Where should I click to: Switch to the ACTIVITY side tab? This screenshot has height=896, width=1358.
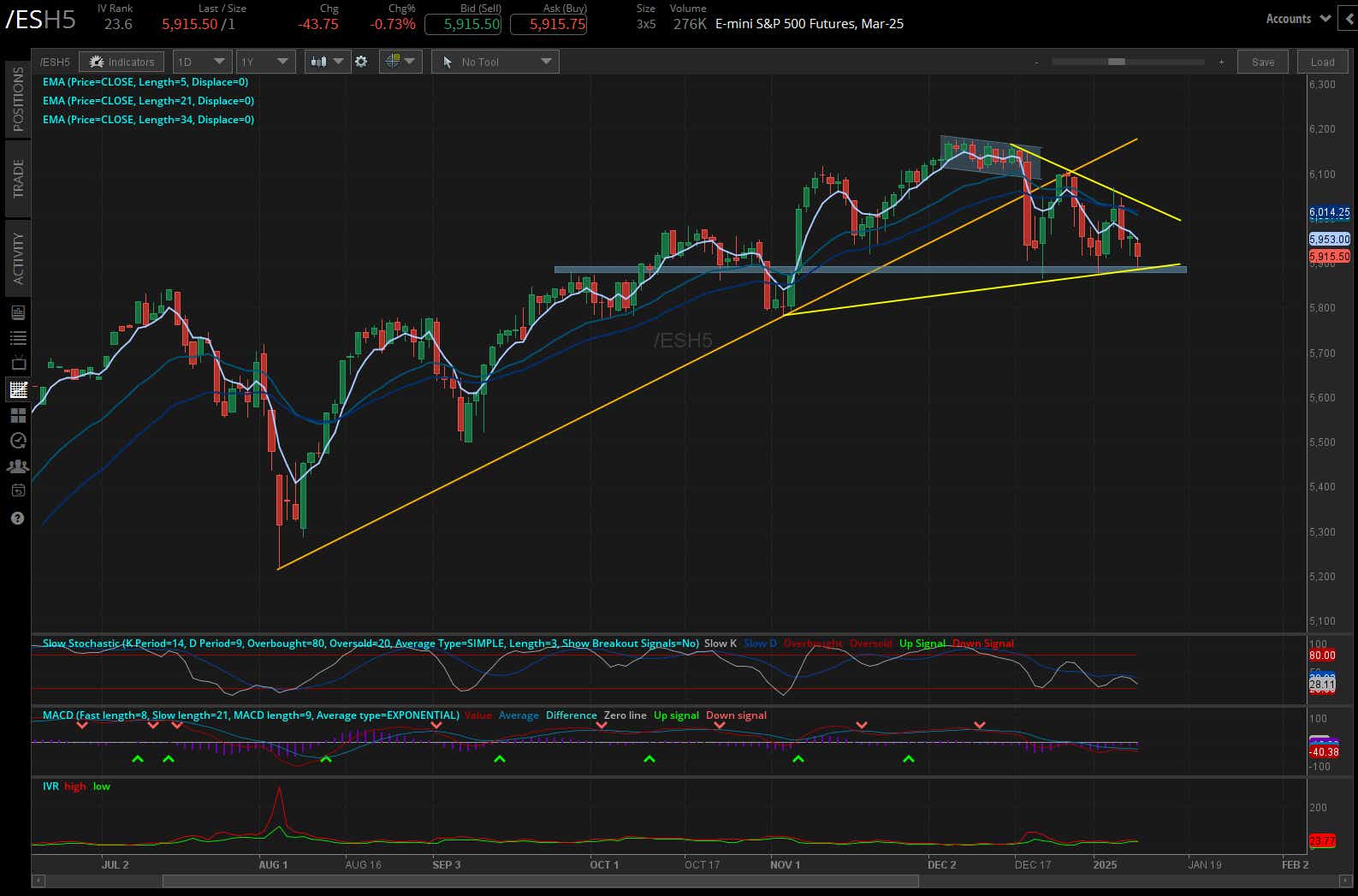click(x=18, y=258)
